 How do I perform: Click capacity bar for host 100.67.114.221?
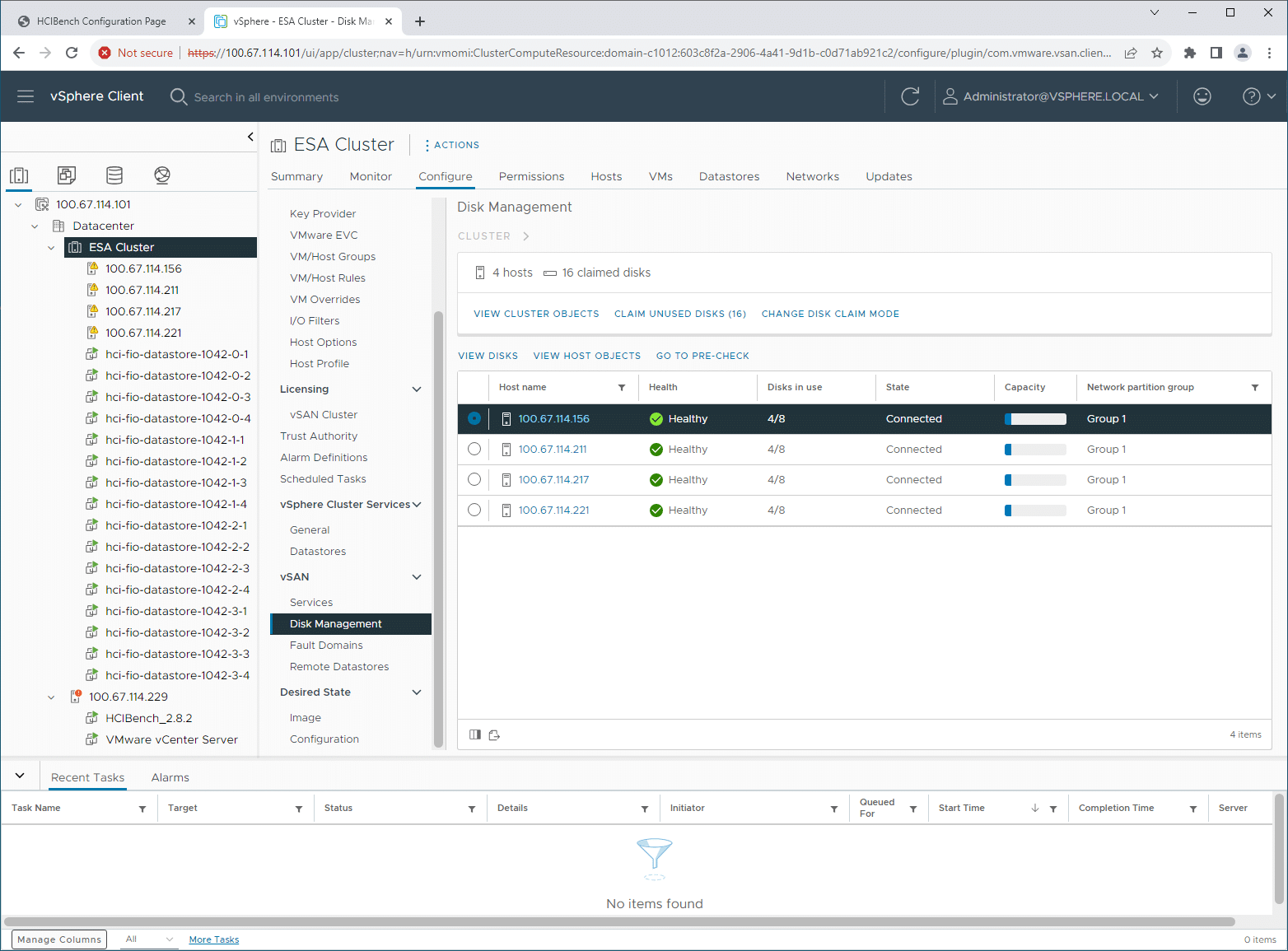click(1035, 510)
